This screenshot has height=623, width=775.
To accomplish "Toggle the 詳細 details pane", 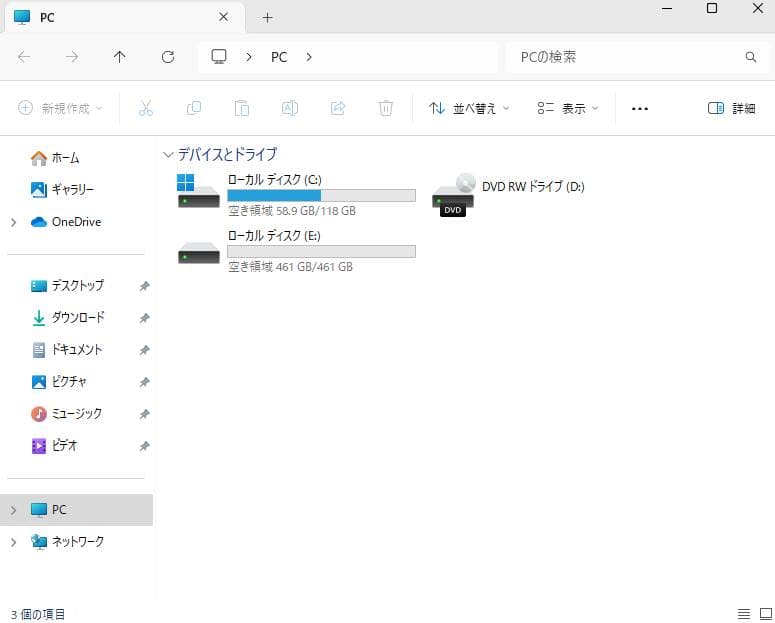I will [x=732, y=108].
